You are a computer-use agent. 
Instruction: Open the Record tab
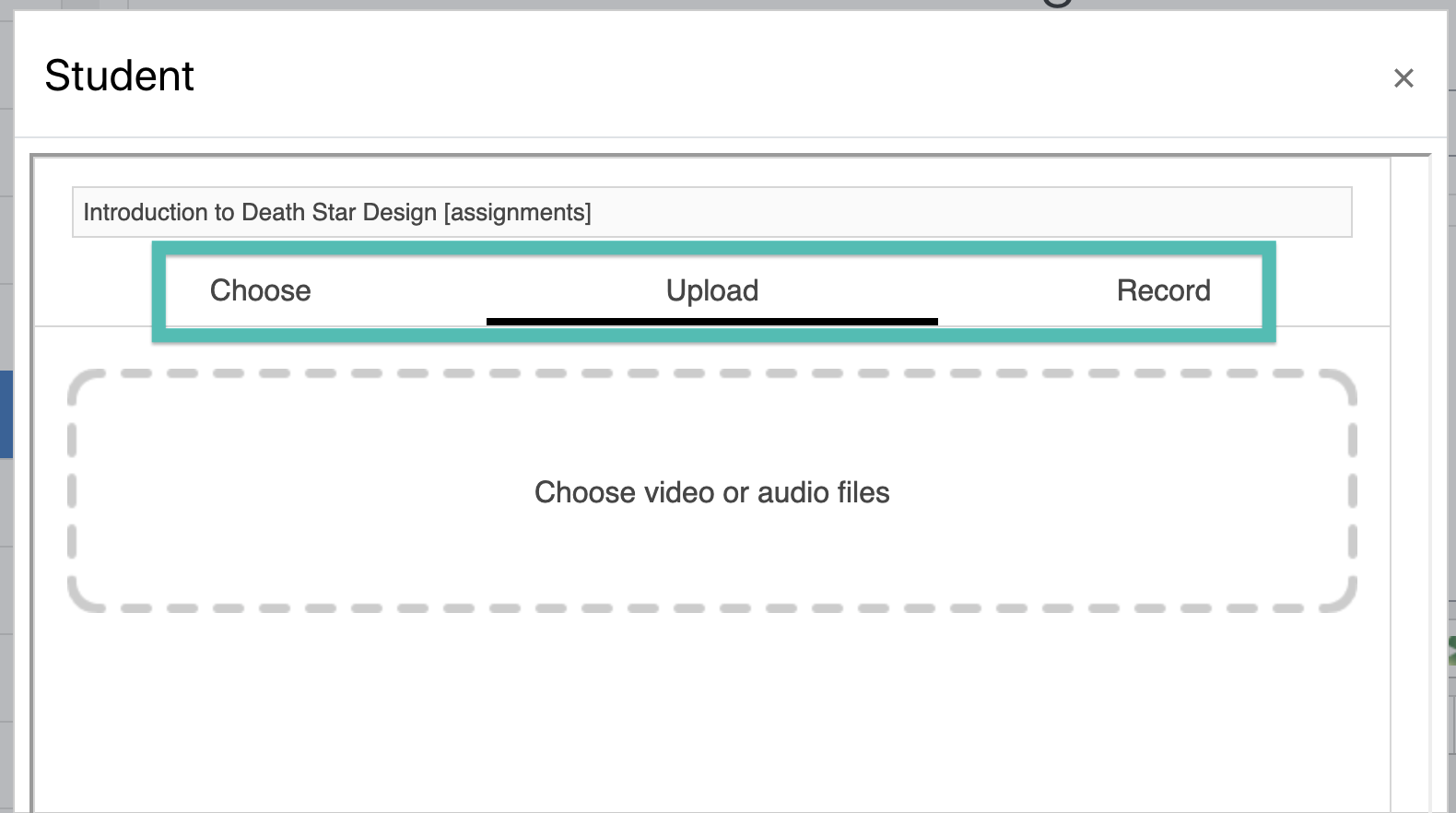coord(1164,291)
